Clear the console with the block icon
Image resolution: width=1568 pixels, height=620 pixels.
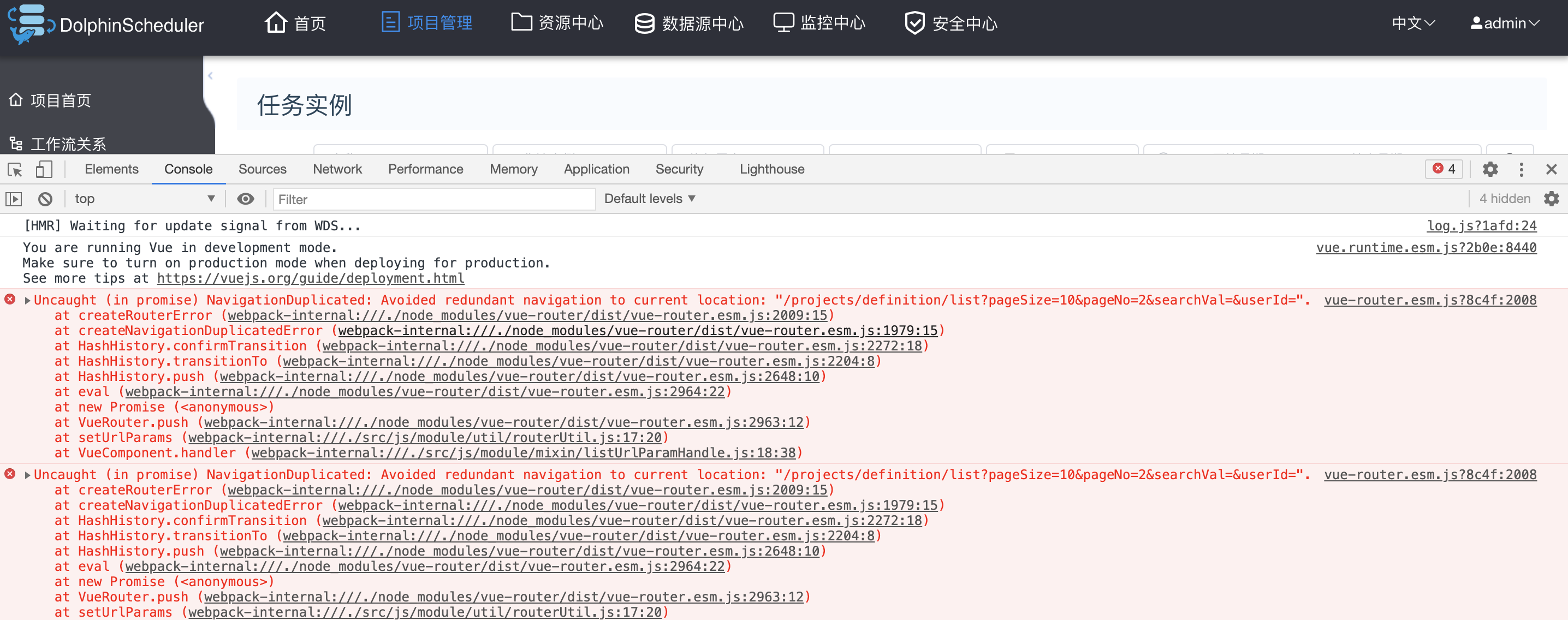tap(45, 199)
